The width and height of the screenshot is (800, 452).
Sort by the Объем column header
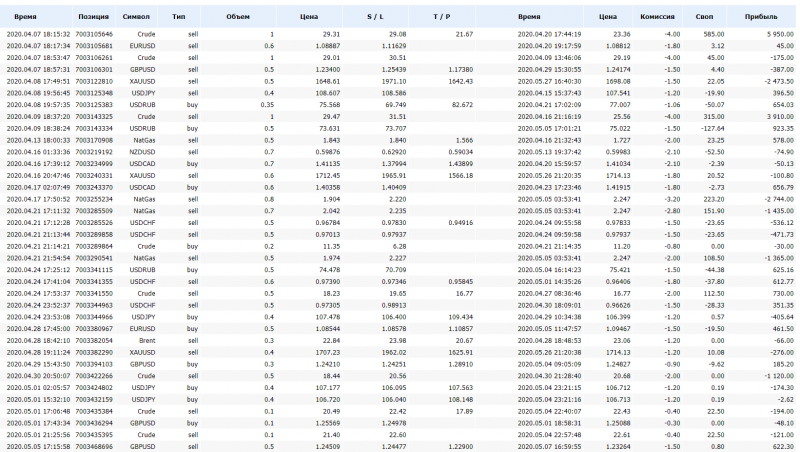[238, 17]
